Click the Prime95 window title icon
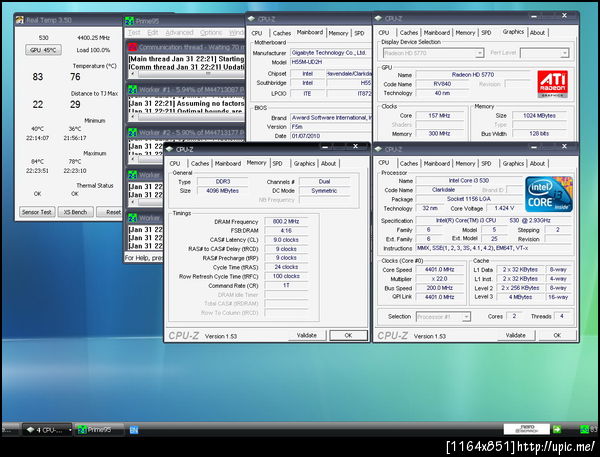The image size is (600, 457). click(x=130, y=21)
